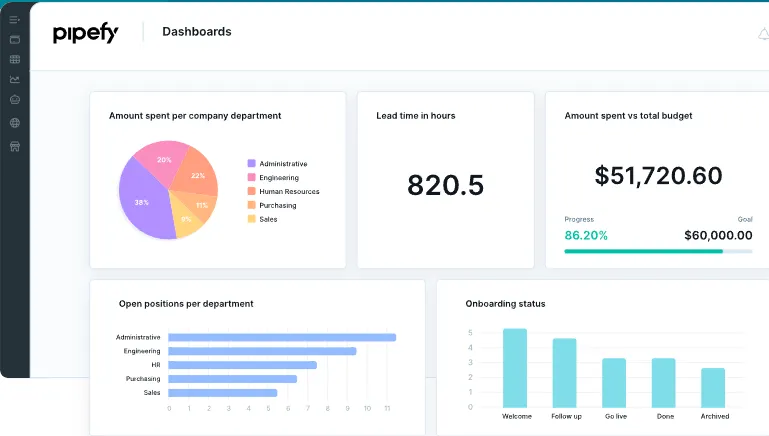This screenshot has width=769, height=436.
Task: Open the database table icon in sidebar
Action: (15, 59)
